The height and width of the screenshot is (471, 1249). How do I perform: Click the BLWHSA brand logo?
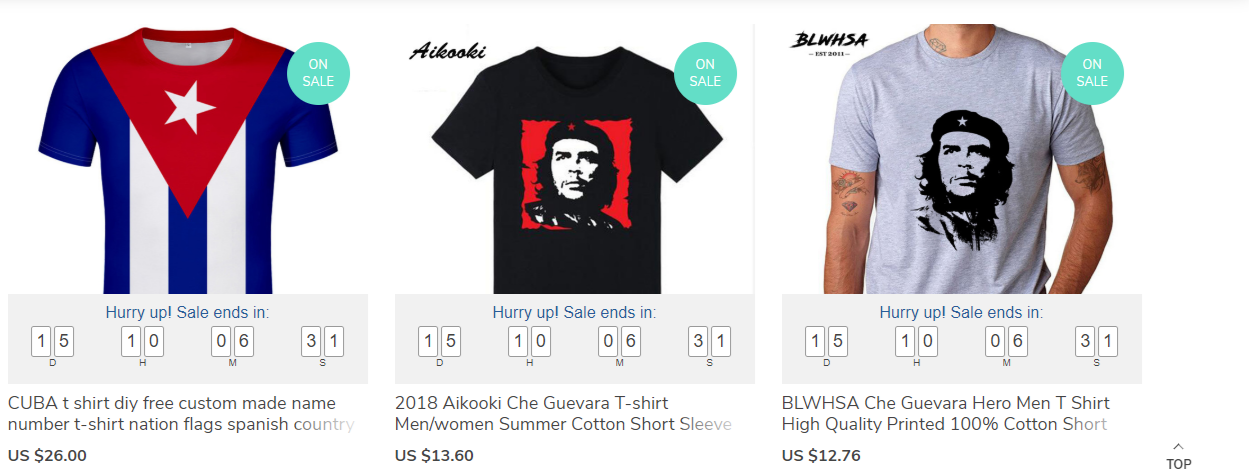[x=829, y=42]
